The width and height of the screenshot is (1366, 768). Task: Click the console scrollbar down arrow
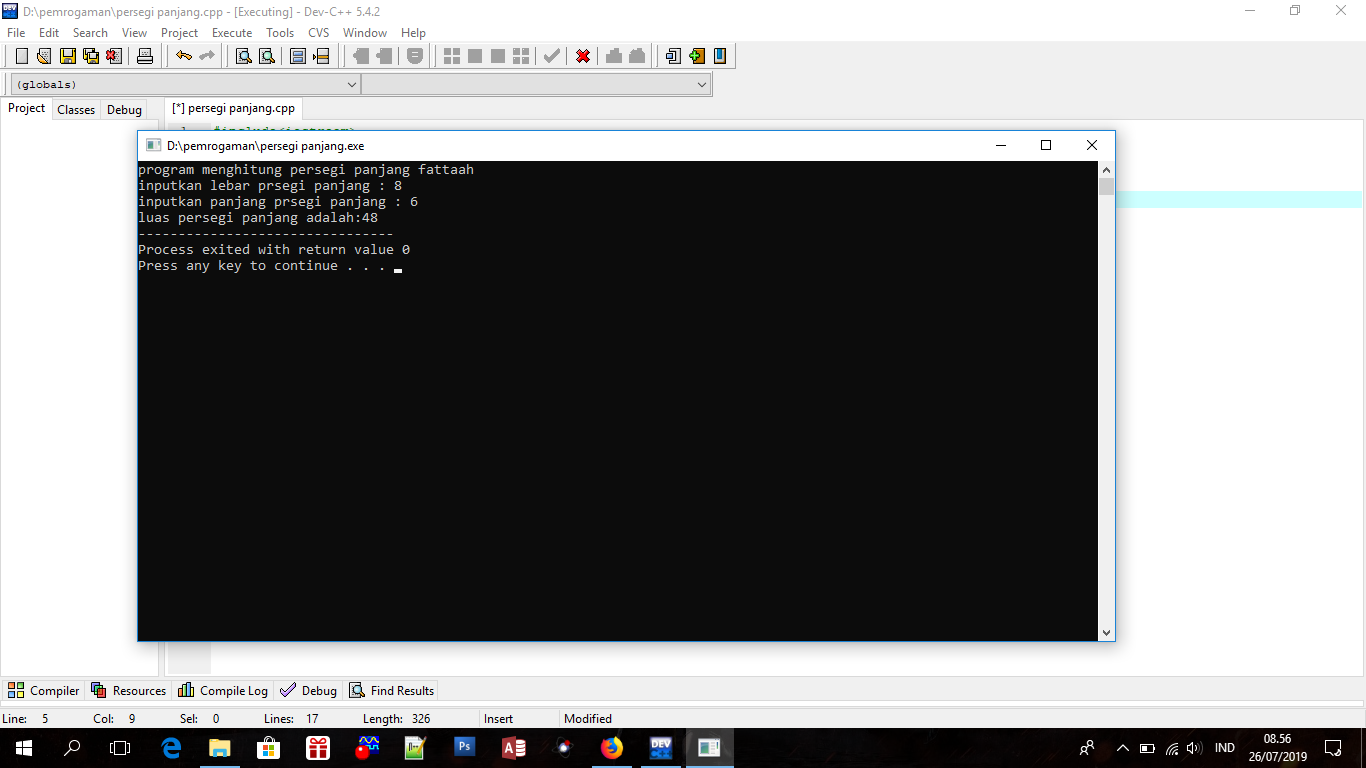[x=1106, y=632]
